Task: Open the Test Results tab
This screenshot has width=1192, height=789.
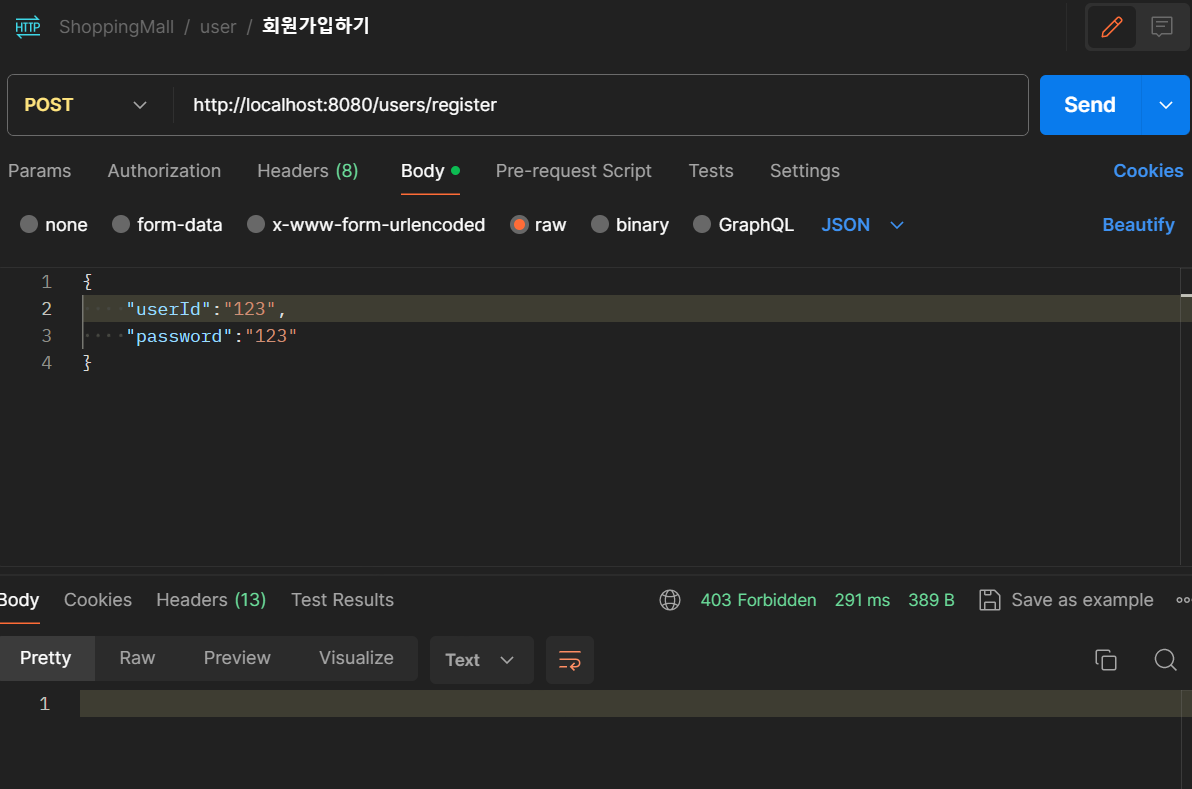Action: coord(342,600)
